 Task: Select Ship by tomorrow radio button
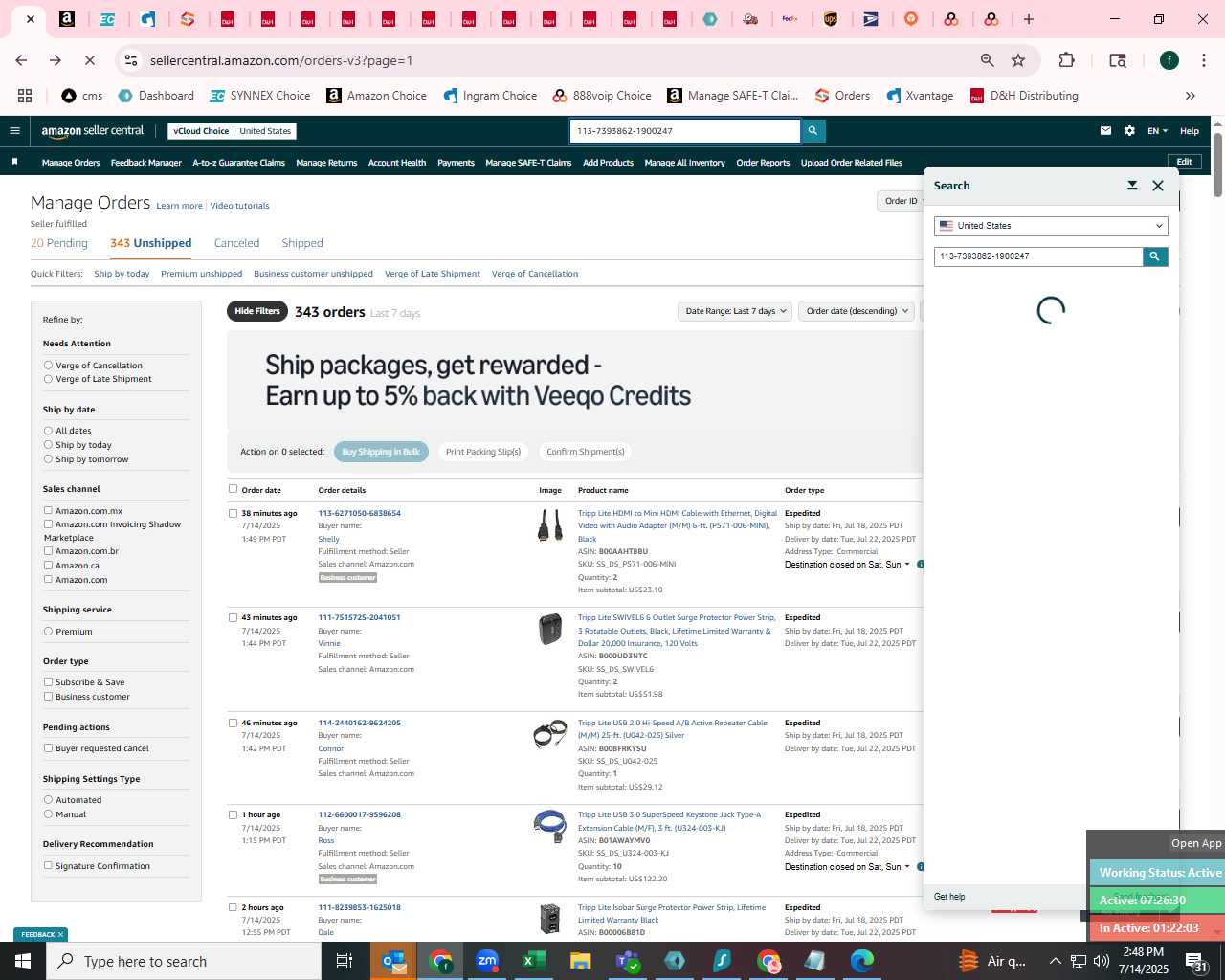(x=48, y=459)
